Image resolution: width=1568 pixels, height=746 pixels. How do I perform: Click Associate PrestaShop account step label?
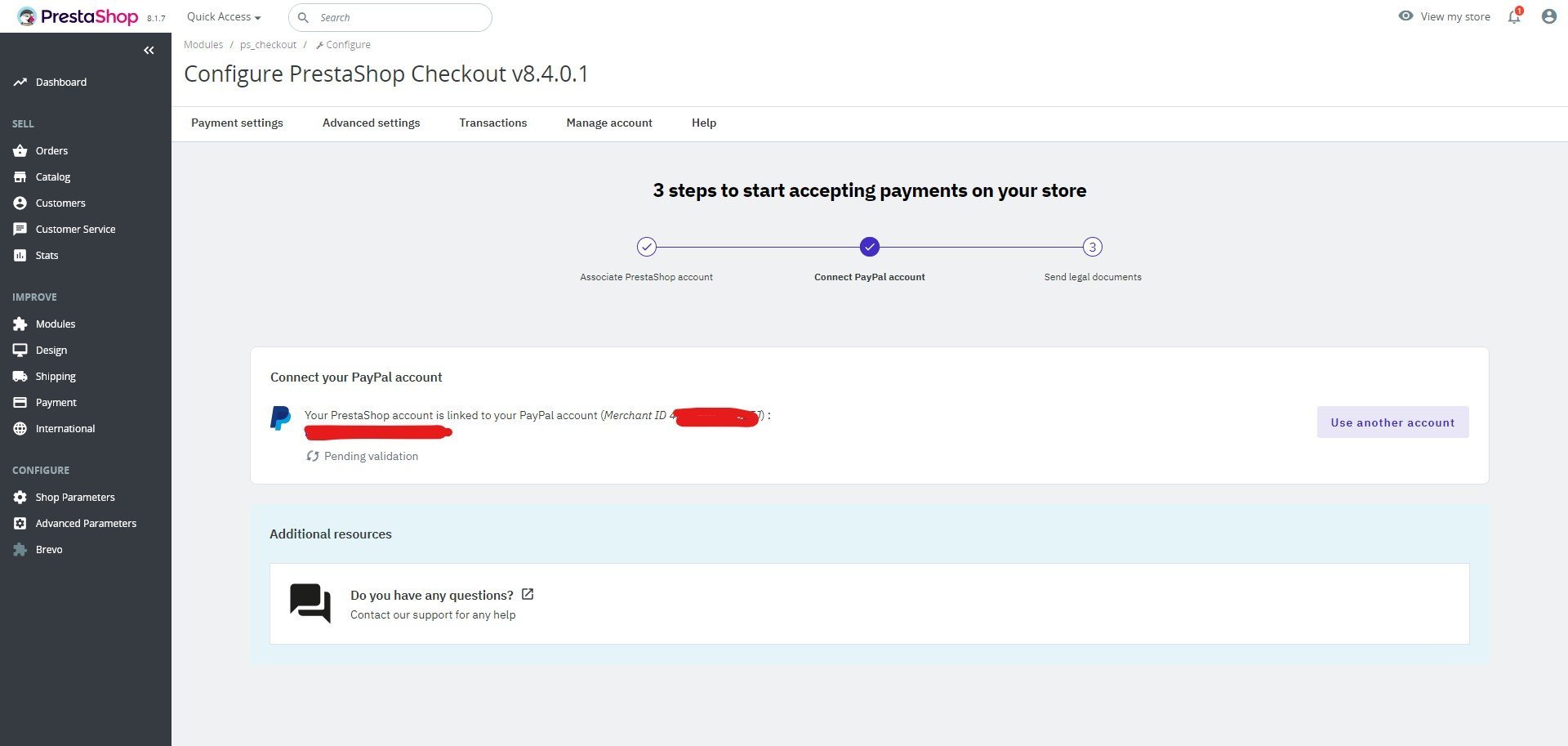pyautogui.click(x=646, y=277)
